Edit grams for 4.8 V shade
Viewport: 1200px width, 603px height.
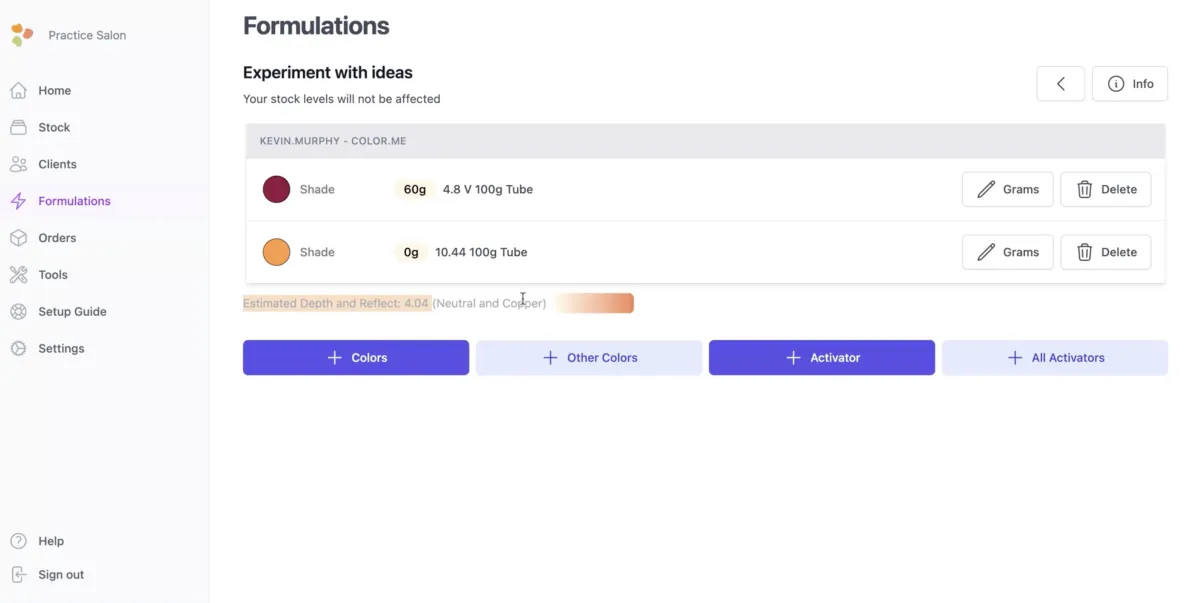tap(1007, 189)
